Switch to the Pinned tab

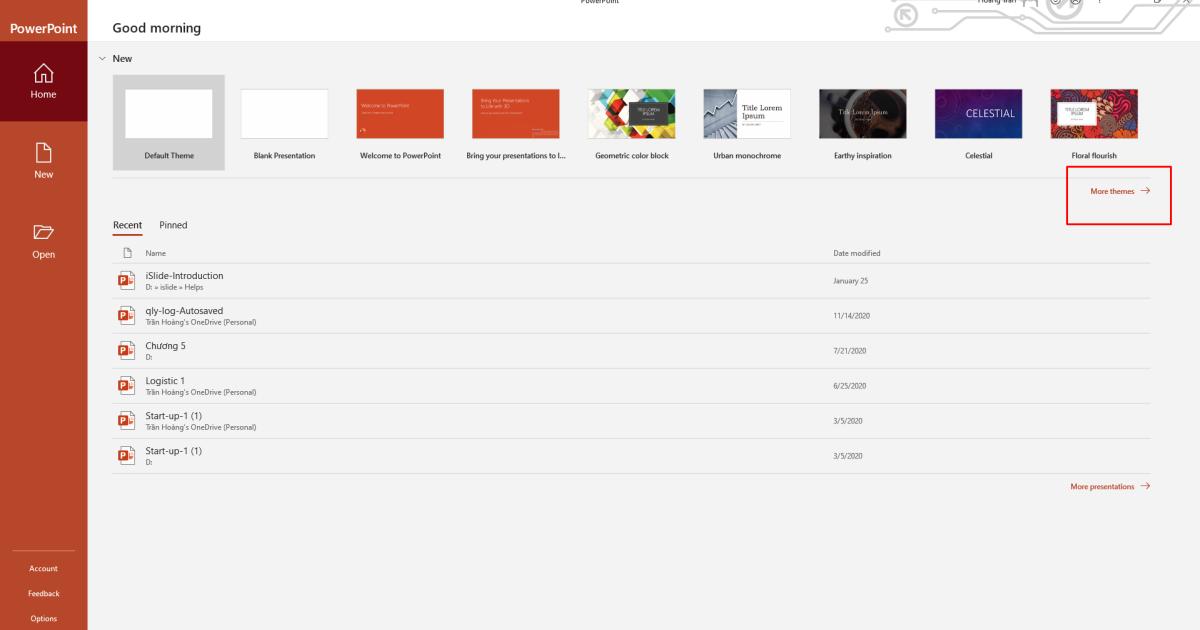coord(173,225)
